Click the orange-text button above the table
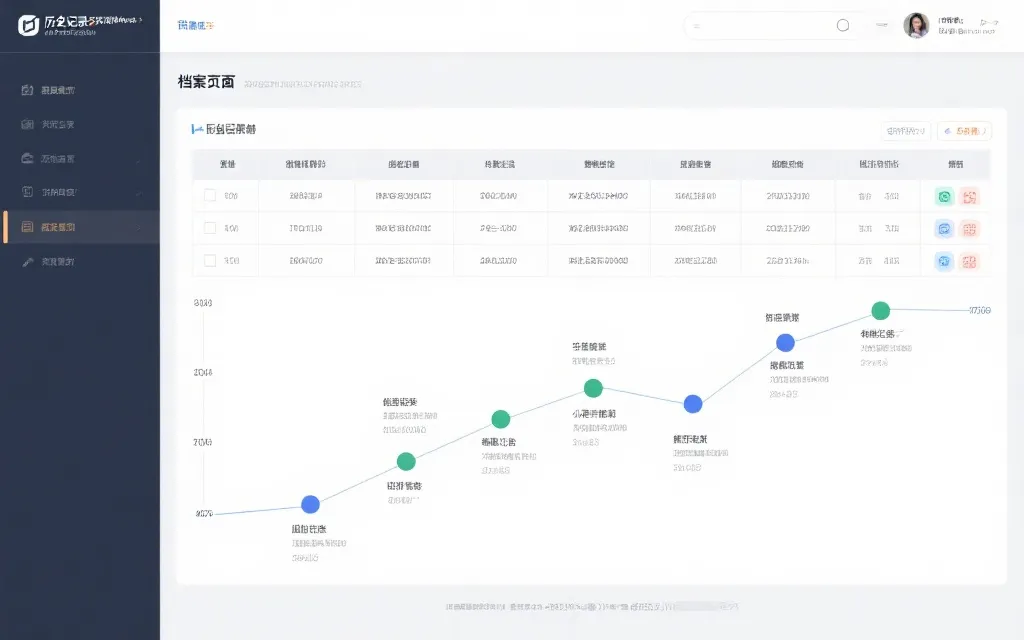This screenshot has width=1024, height=640. (x=964, y=131)
